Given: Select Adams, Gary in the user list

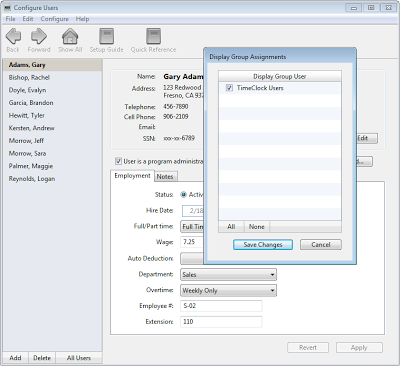Looking at the screenshot, I should coord(52,65).
